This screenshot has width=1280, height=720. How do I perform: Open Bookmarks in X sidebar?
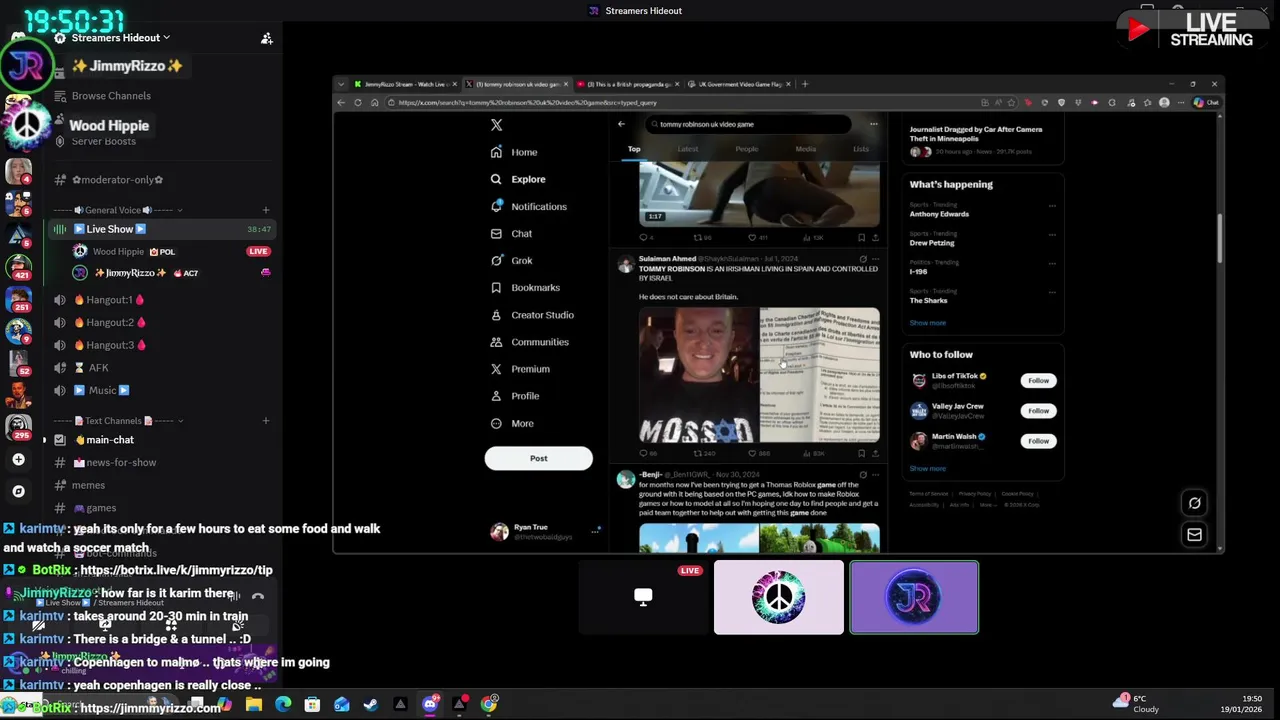point(525,288)
